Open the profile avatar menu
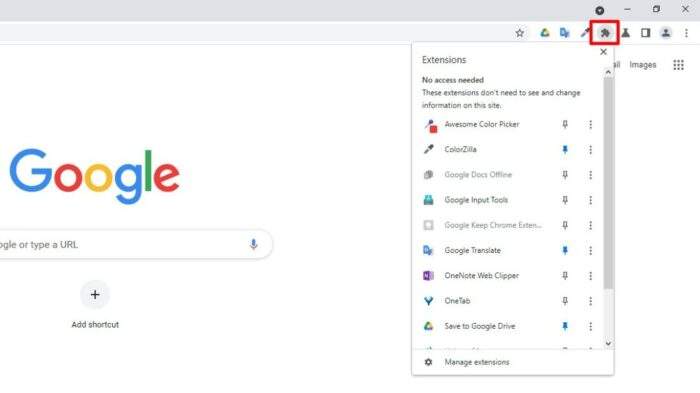 [x=666, y=33]
